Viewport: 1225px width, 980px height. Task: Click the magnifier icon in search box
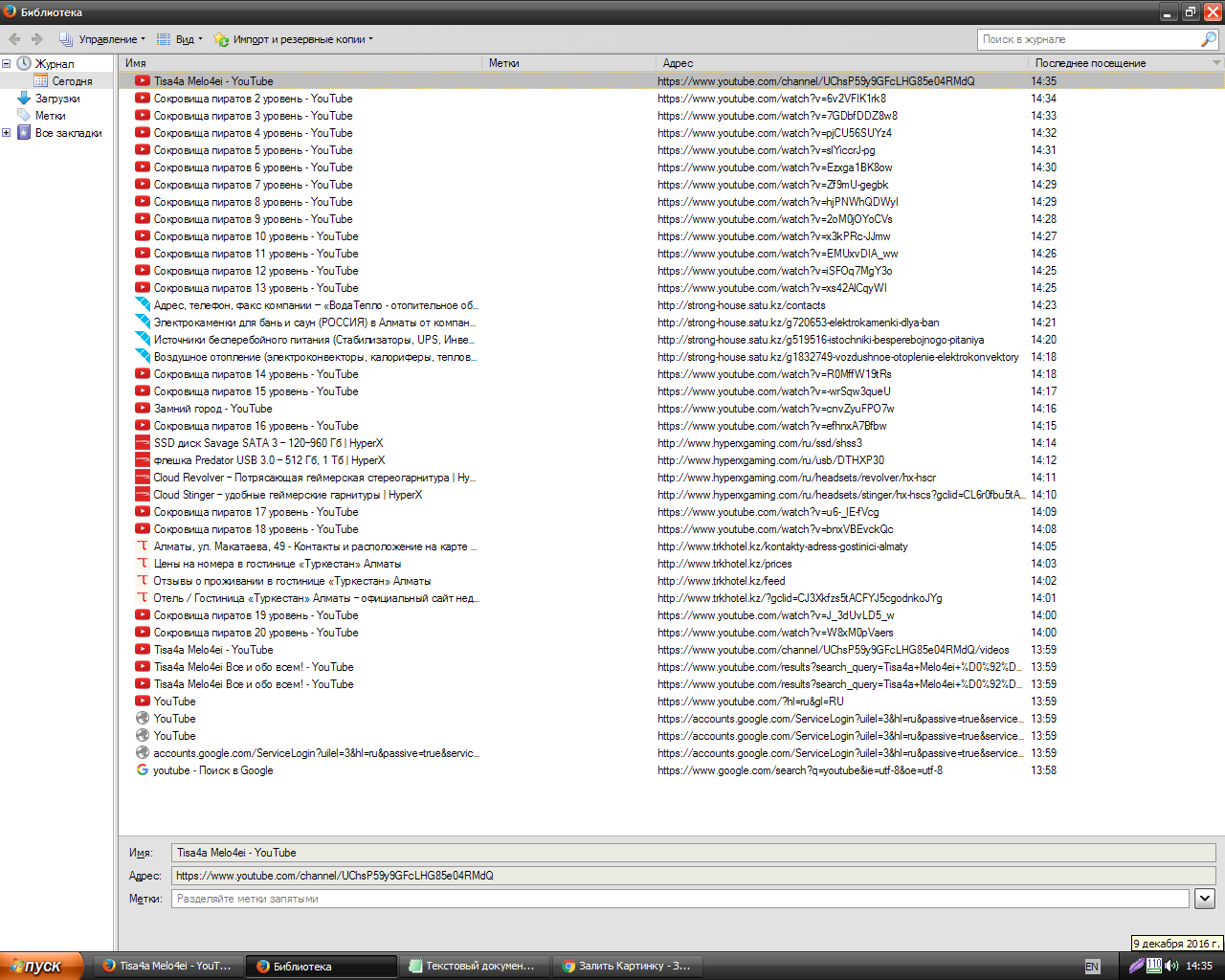(1209, 39)
